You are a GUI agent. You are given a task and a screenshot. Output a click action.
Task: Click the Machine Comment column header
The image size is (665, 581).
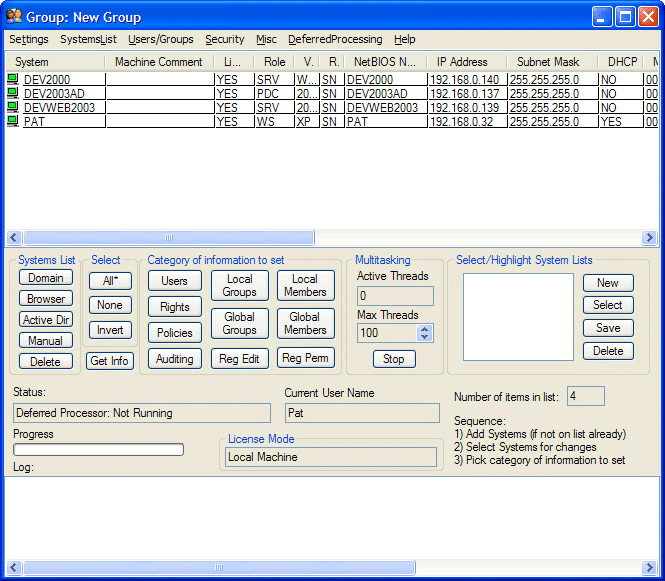[159, 62]
